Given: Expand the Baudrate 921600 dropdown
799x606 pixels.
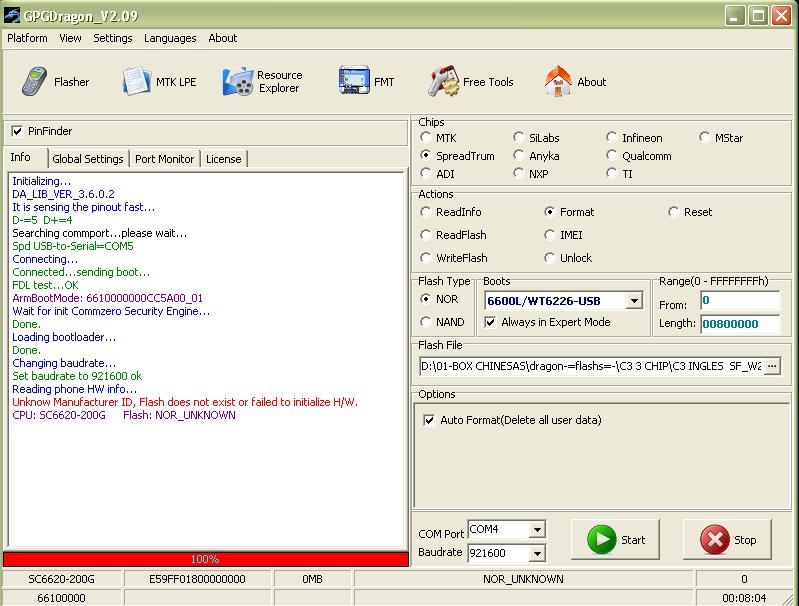Looking at the screenshot, I should tap(538, 553).
